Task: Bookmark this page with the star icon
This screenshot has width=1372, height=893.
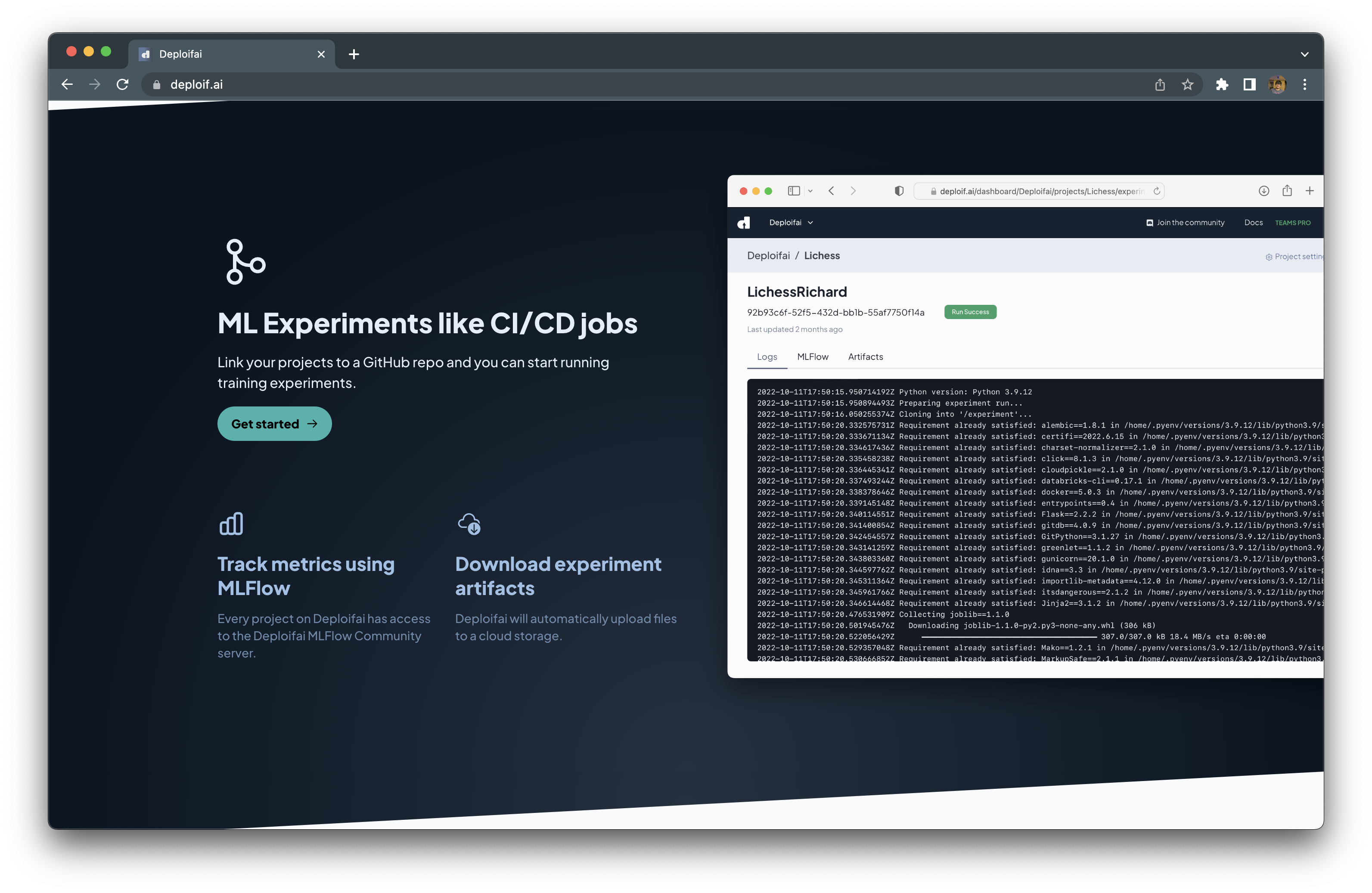Action: pyautogui.click(x=1188, y=85)
